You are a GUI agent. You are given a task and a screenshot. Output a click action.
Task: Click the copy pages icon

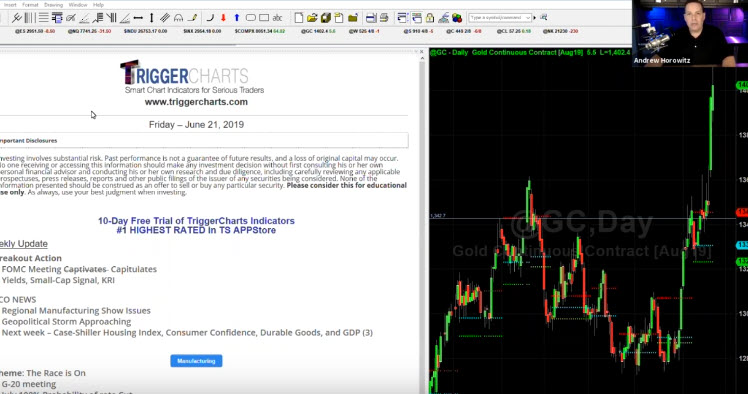coord(339,18)
